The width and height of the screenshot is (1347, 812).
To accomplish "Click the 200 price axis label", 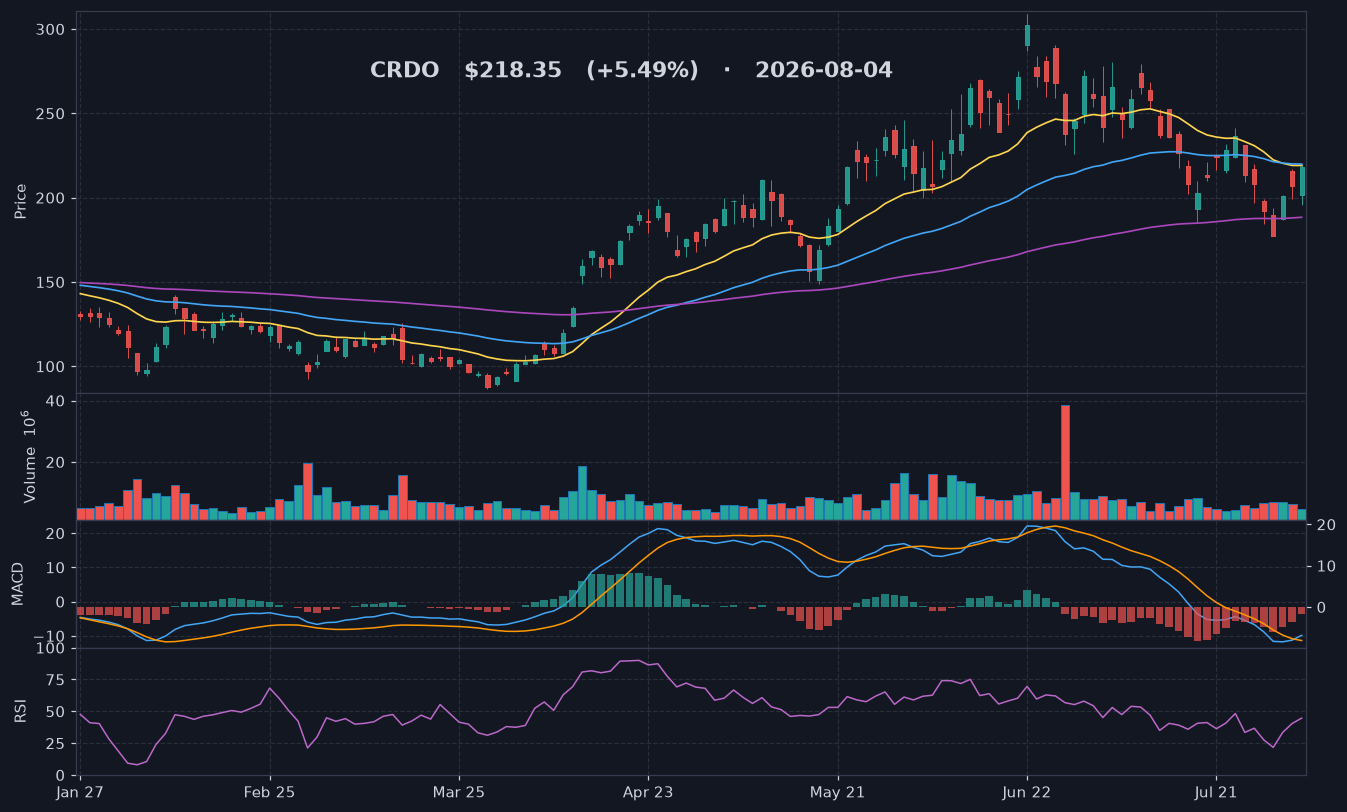I will coord(51,198).
